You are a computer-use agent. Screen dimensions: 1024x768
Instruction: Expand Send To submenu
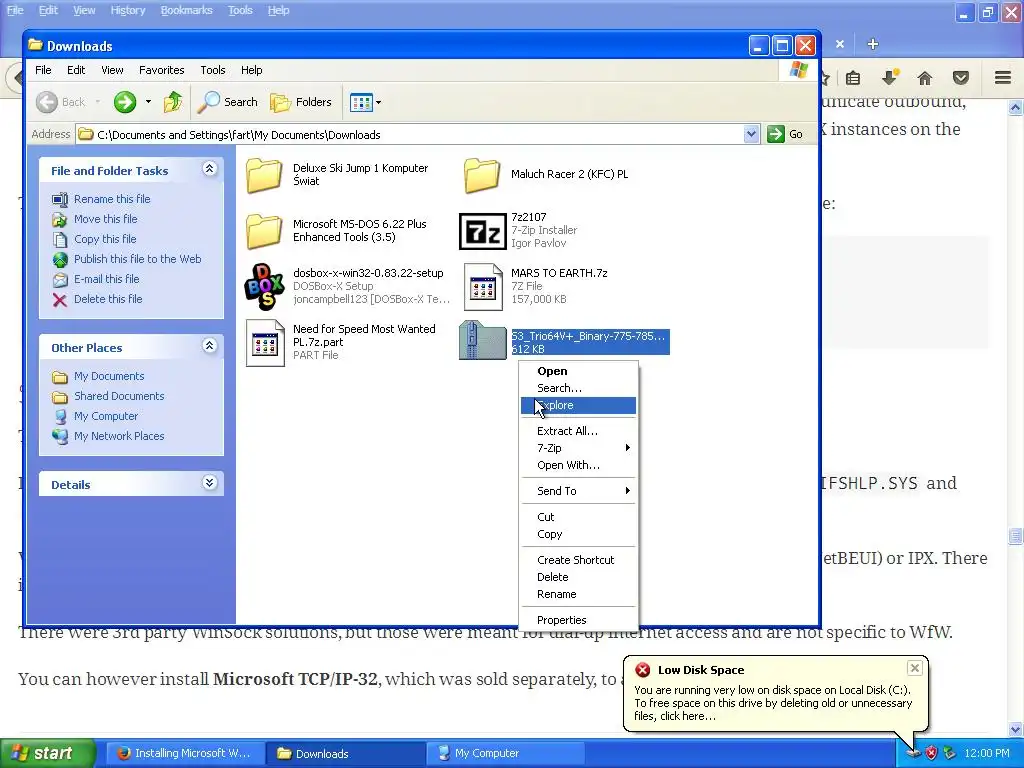(x=578, y=491)
